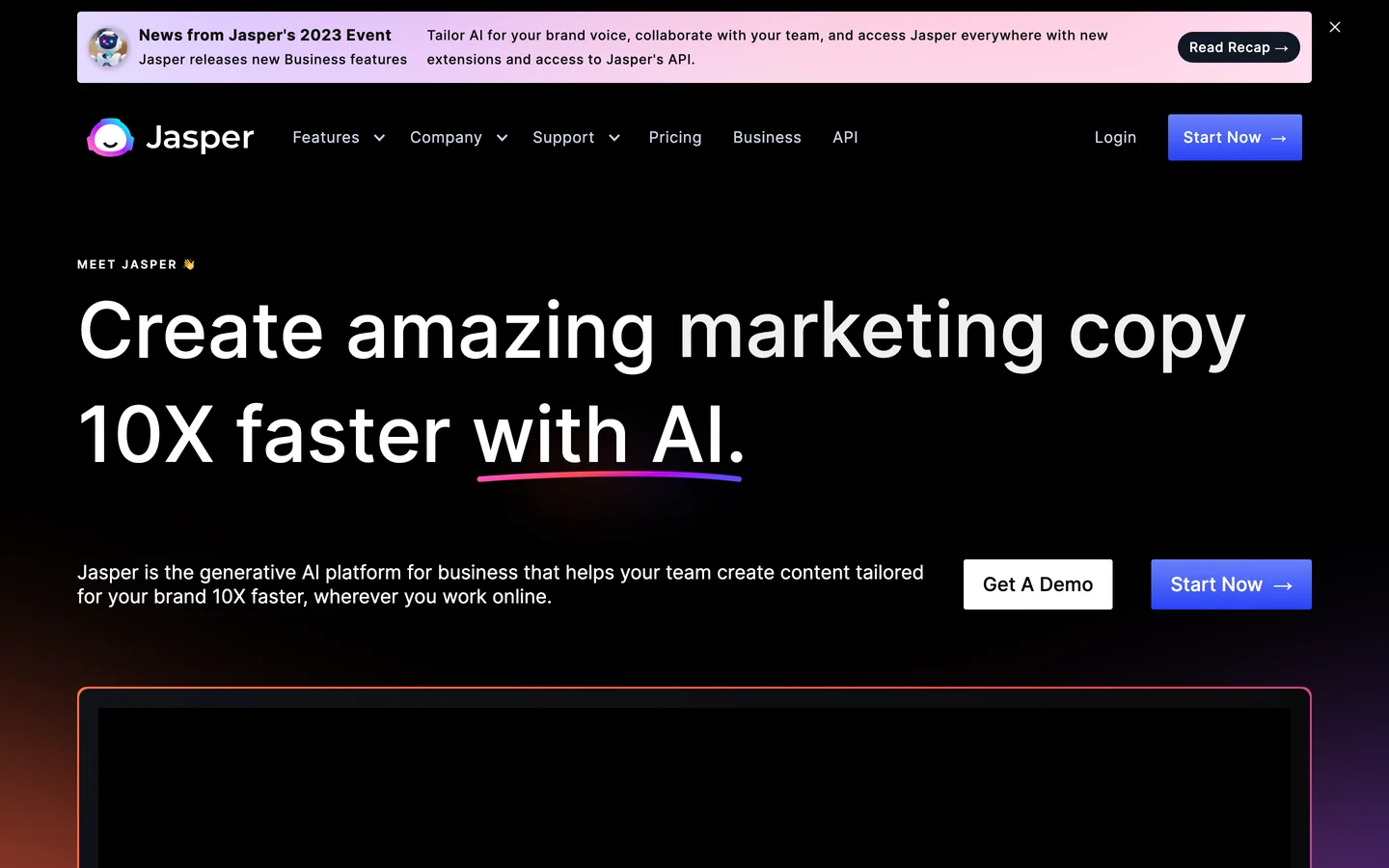The height and width of the screenshot is (868, 1389).
Task: Click the MEET JASPER label
Action: (127, 264)
